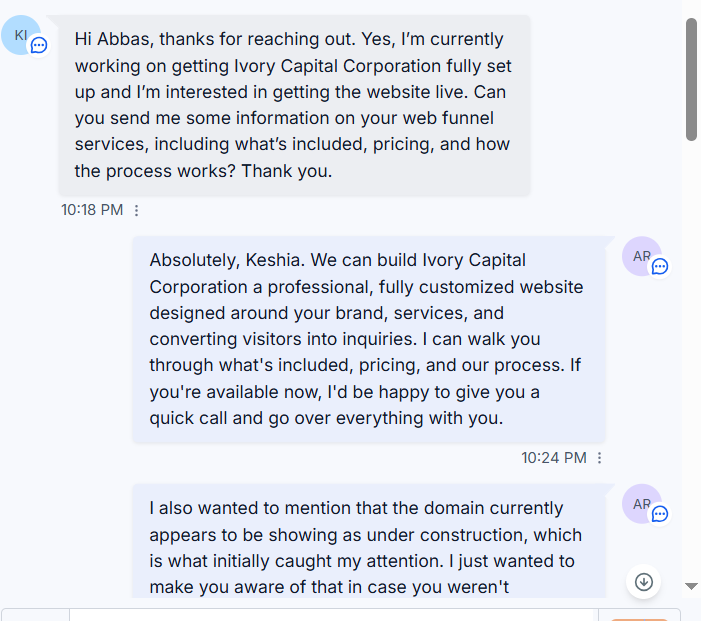Open the three-dot menu beside 10:18 PM
This screenshot has height=621, width=701.
click(x=136, y=210)
